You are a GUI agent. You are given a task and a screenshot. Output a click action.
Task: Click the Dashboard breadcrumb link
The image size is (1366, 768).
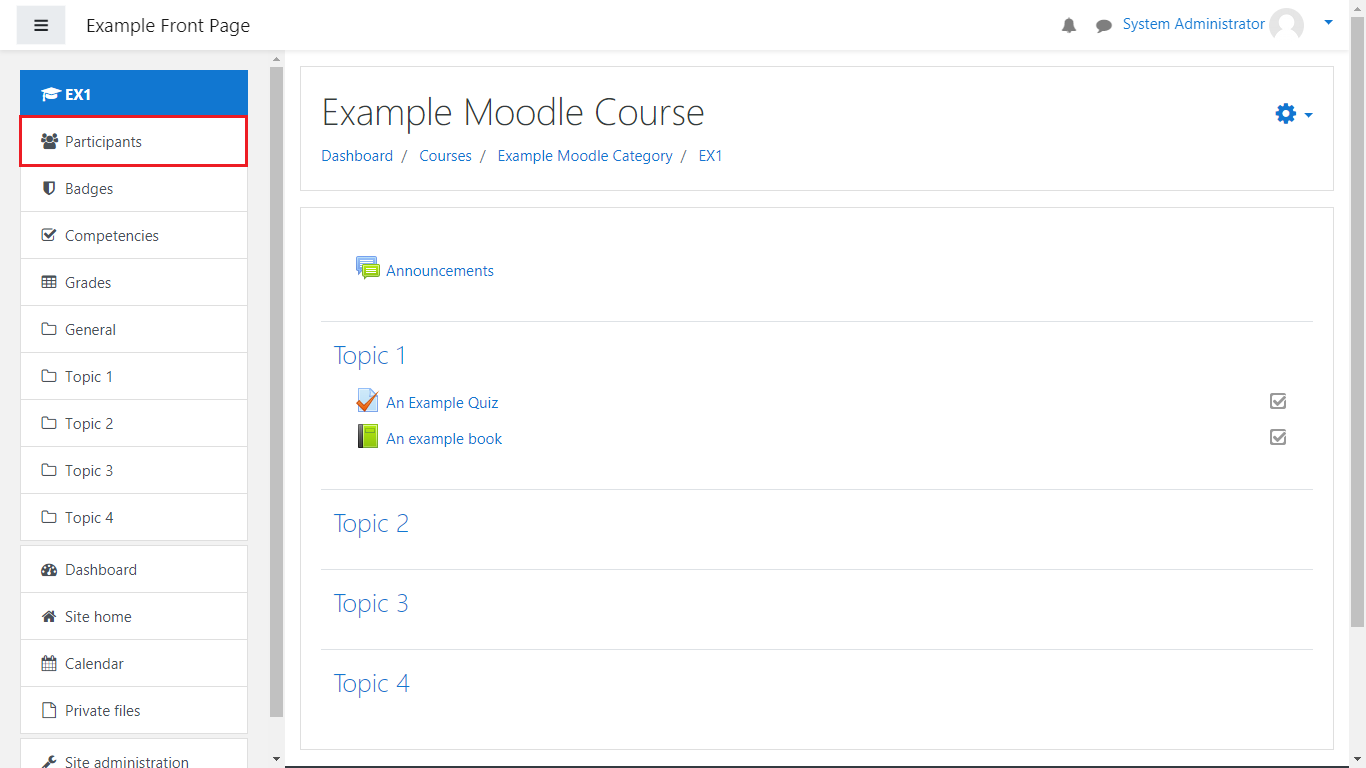pyautogui.click(x=357, y=156)
